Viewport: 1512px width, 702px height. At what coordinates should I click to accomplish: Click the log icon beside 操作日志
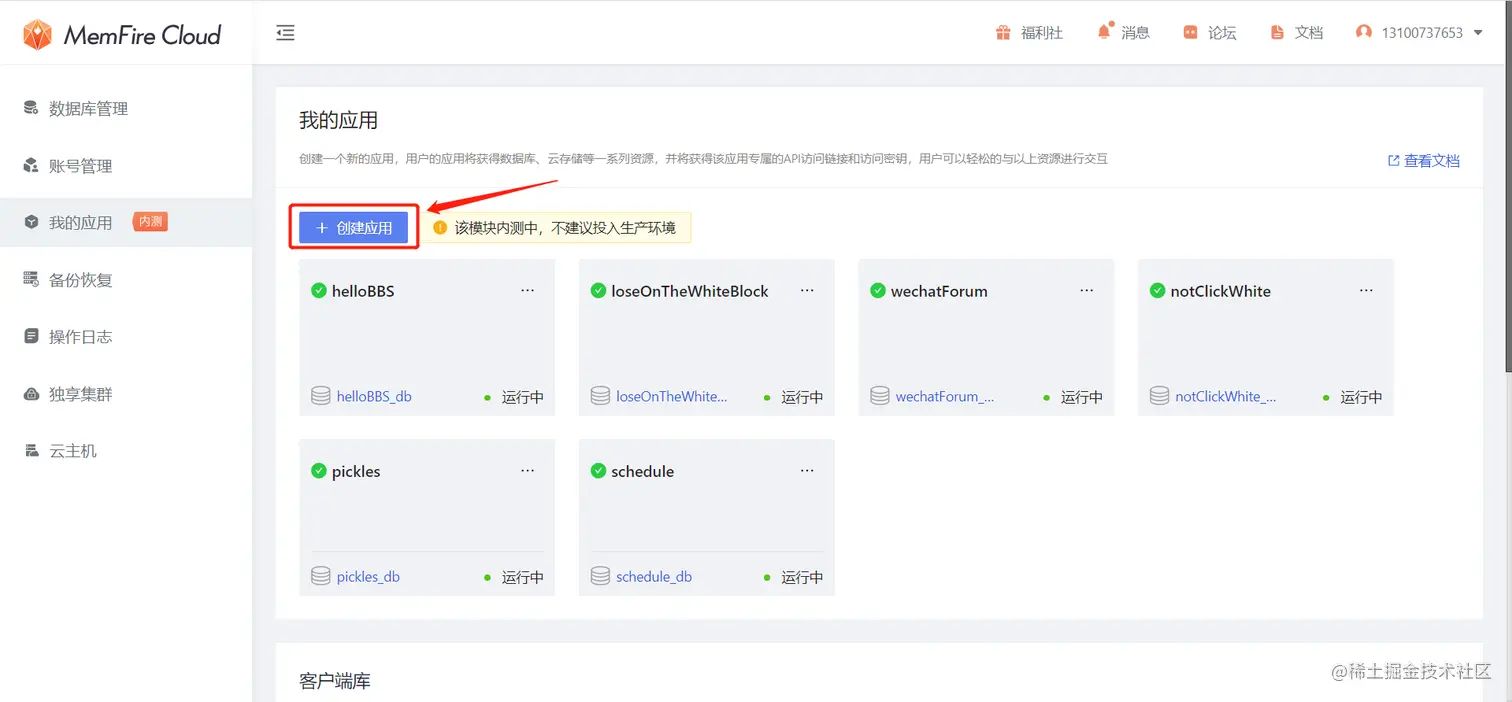coord(31,336)
